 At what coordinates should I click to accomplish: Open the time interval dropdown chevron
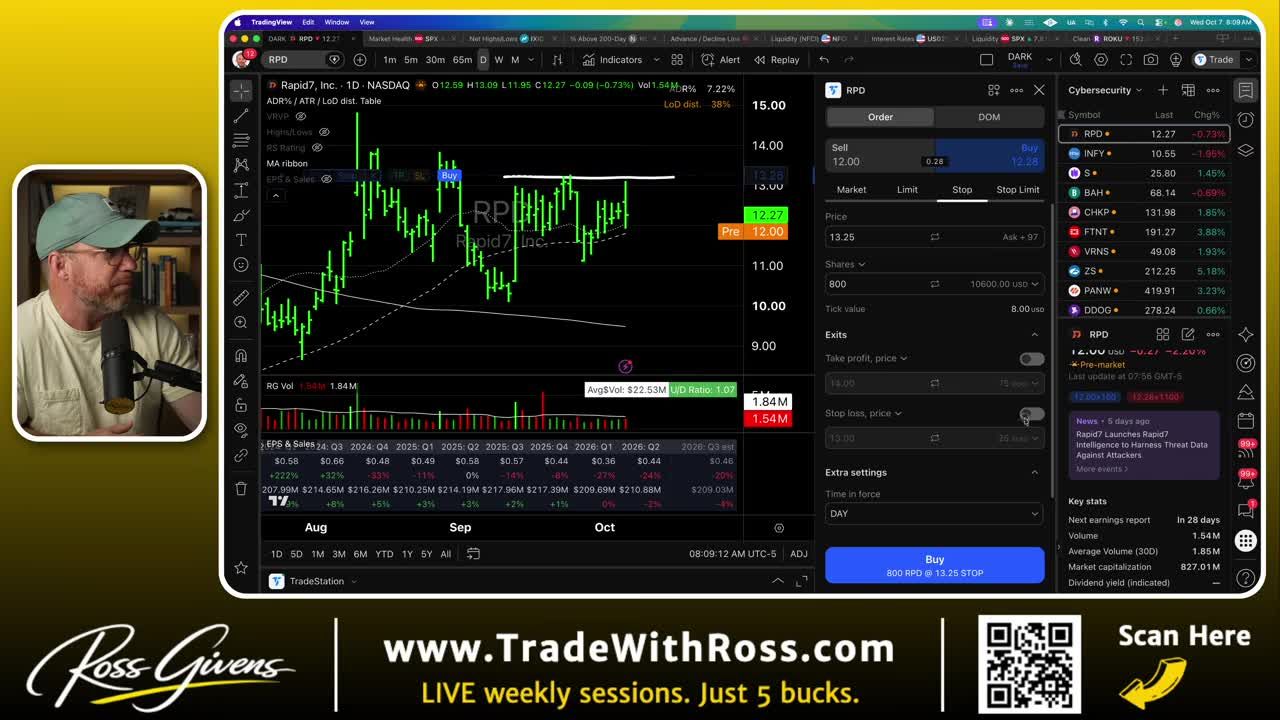tap(531, 60)
